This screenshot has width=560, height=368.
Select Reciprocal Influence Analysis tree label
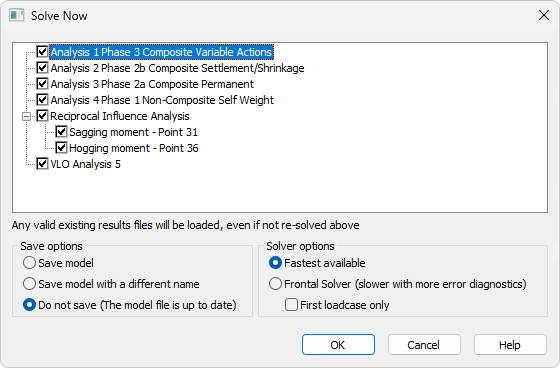point(120,116)
